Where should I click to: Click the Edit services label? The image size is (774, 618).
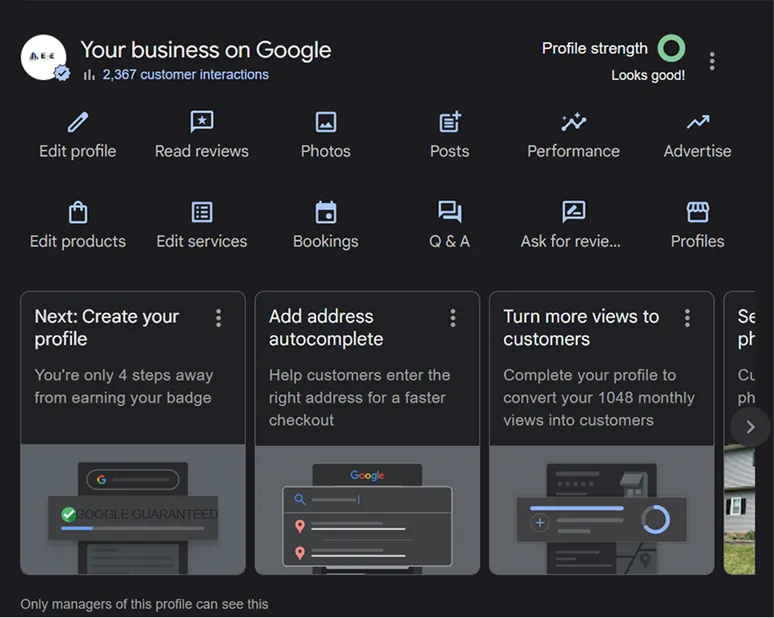point(202,241)
